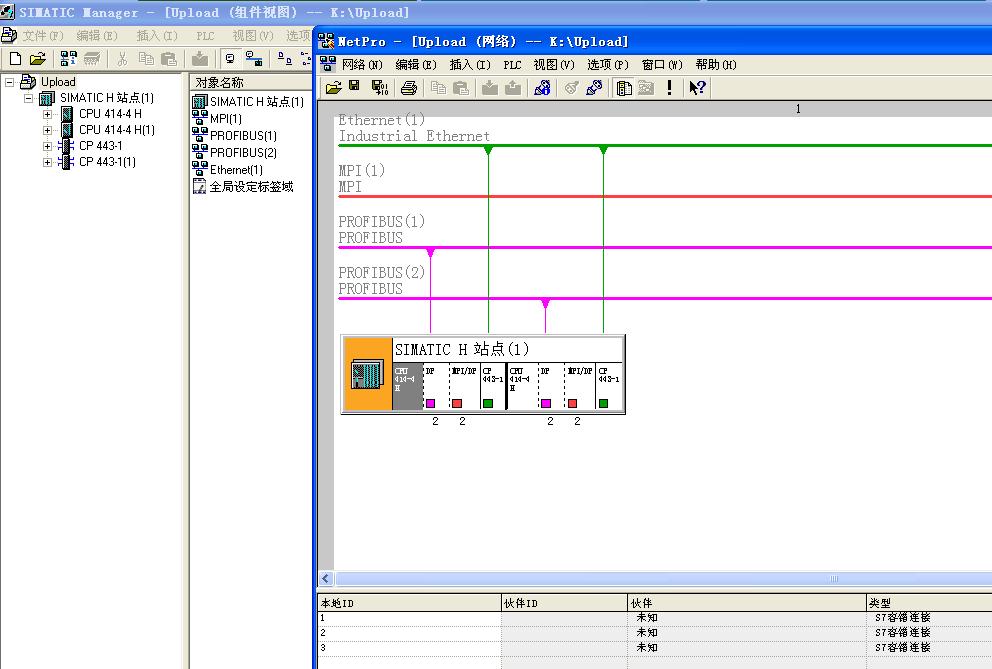
Task: Open 网络(N) menu in NetPro
Action: coord(362,65)
